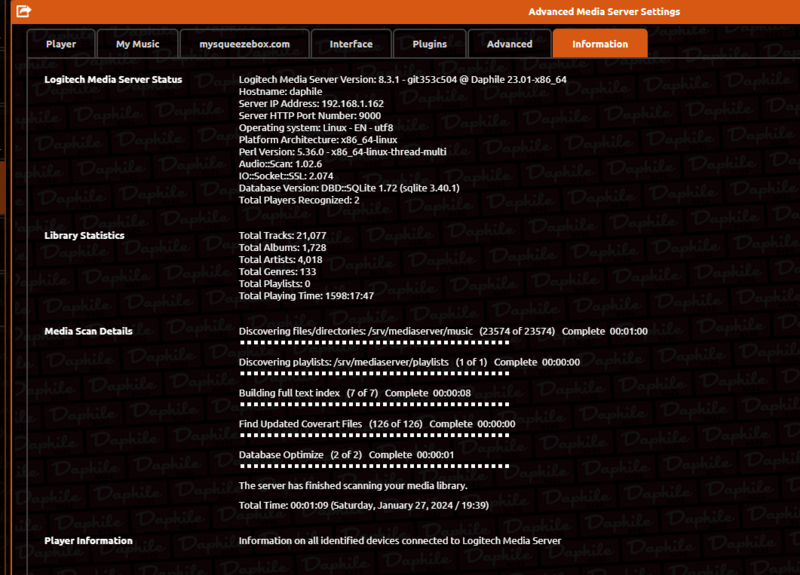
Task: Open the mysqueezebox.com tab
Action: [x=244, y=44]
